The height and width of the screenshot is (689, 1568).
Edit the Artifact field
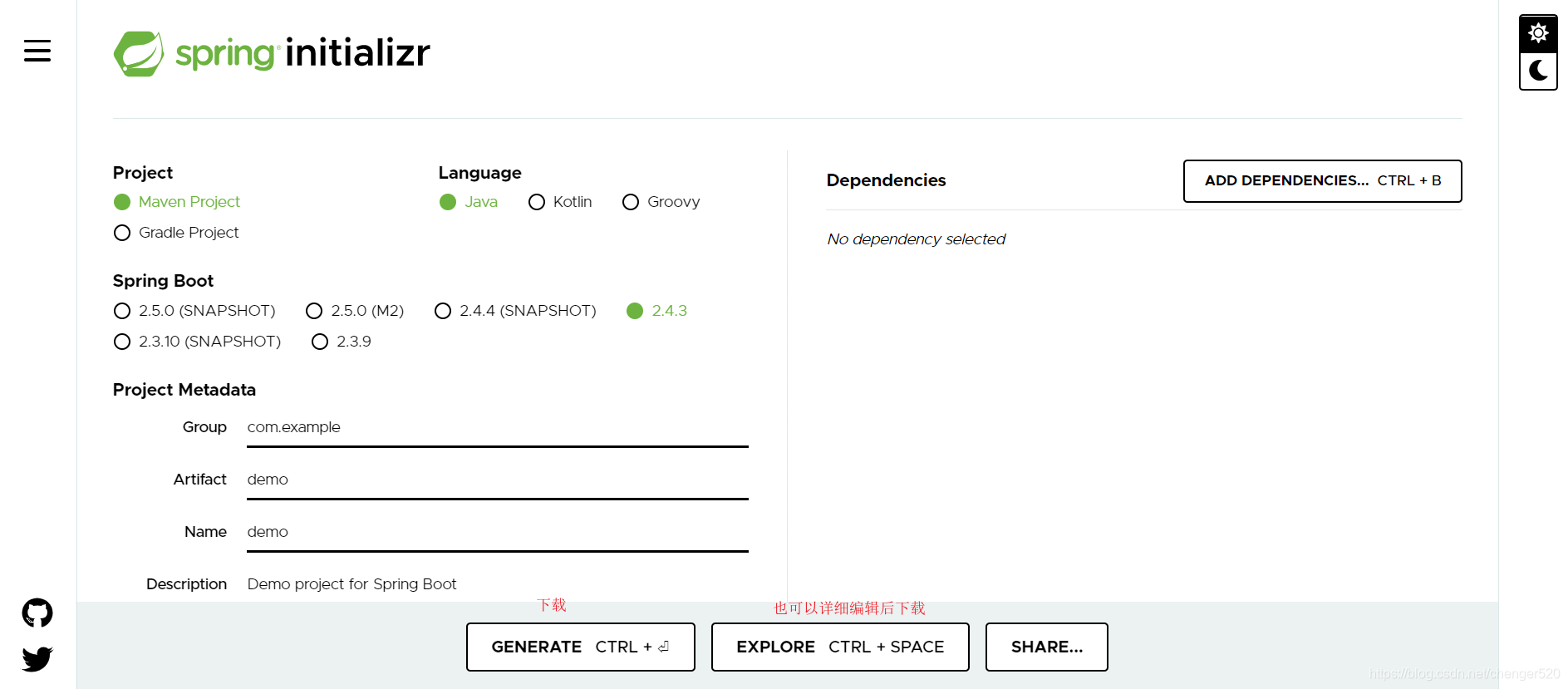coord(497,480)
